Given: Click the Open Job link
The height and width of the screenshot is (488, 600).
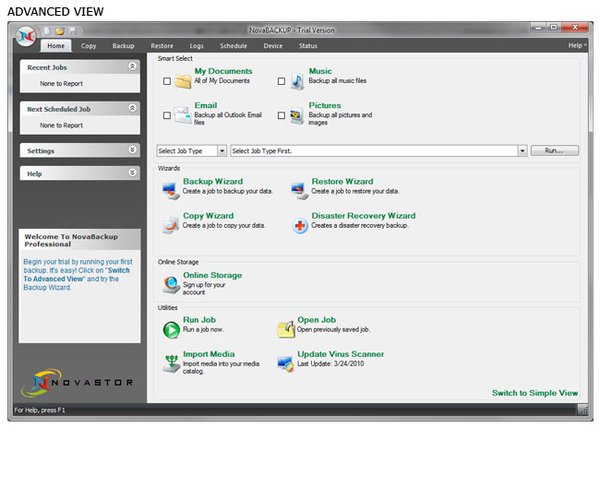Looking at the screenshot, I should 316,320.
